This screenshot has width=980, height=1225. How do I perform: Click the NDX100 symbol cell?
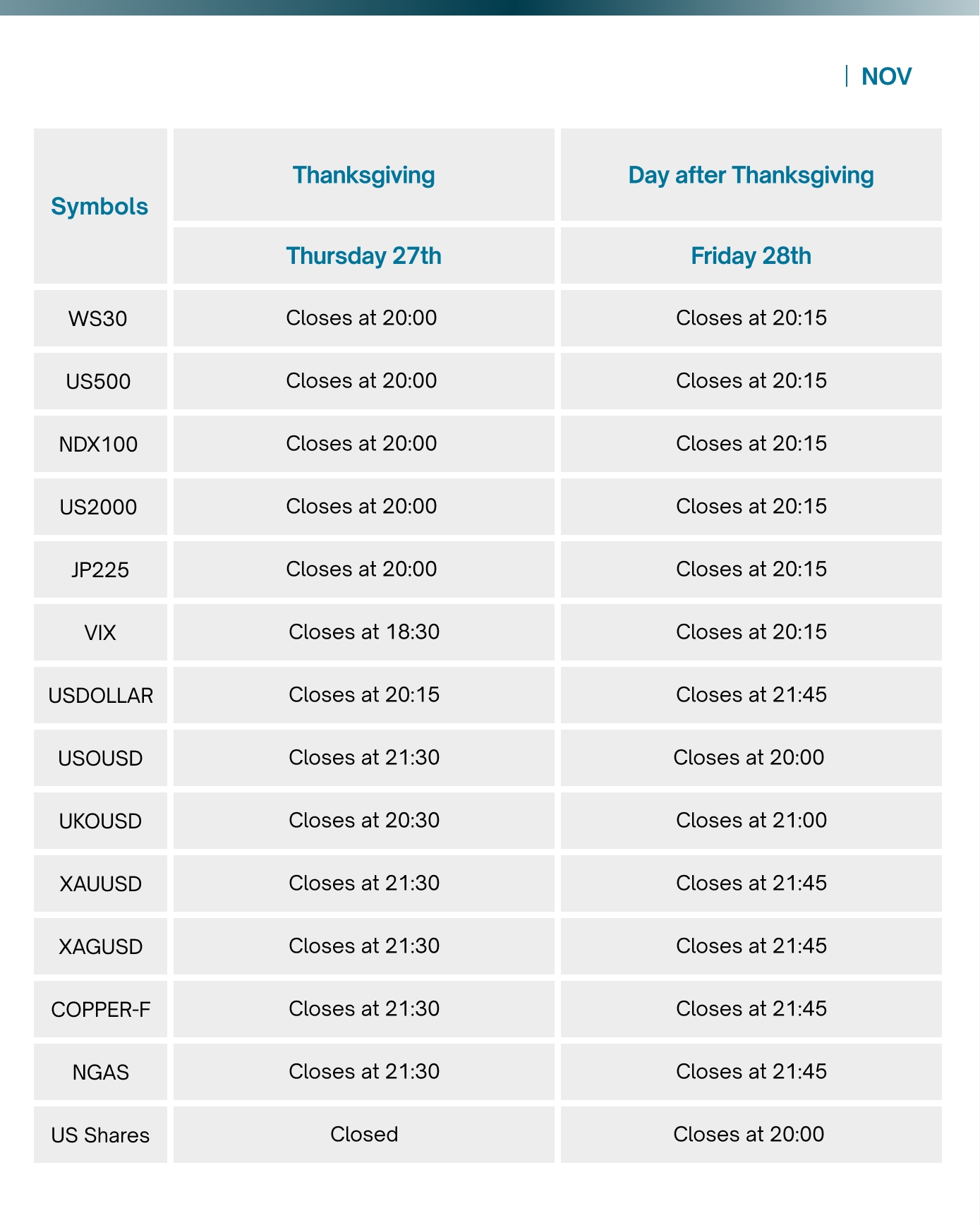[x=98, y=444]
